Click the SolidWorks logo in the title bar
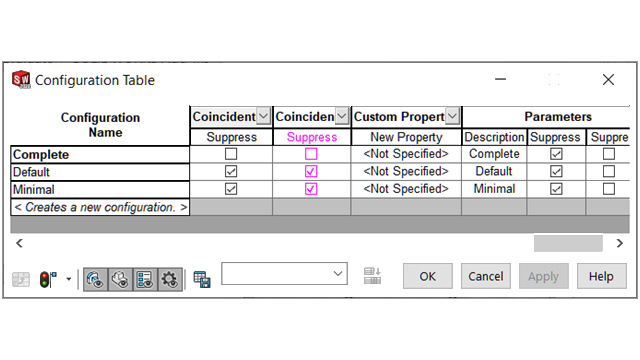The height and width of the screenshot is (360, 640). (21, 80)
